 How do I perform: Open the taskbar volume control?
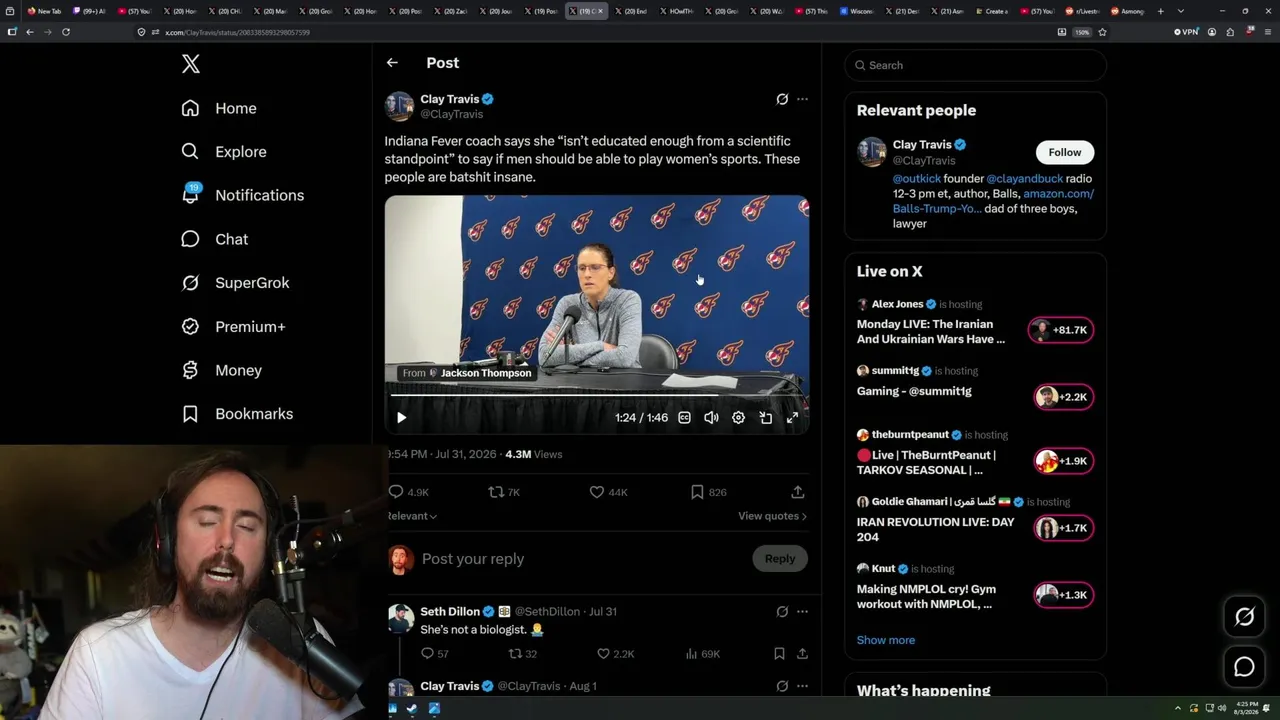[x=1222, y=709]
